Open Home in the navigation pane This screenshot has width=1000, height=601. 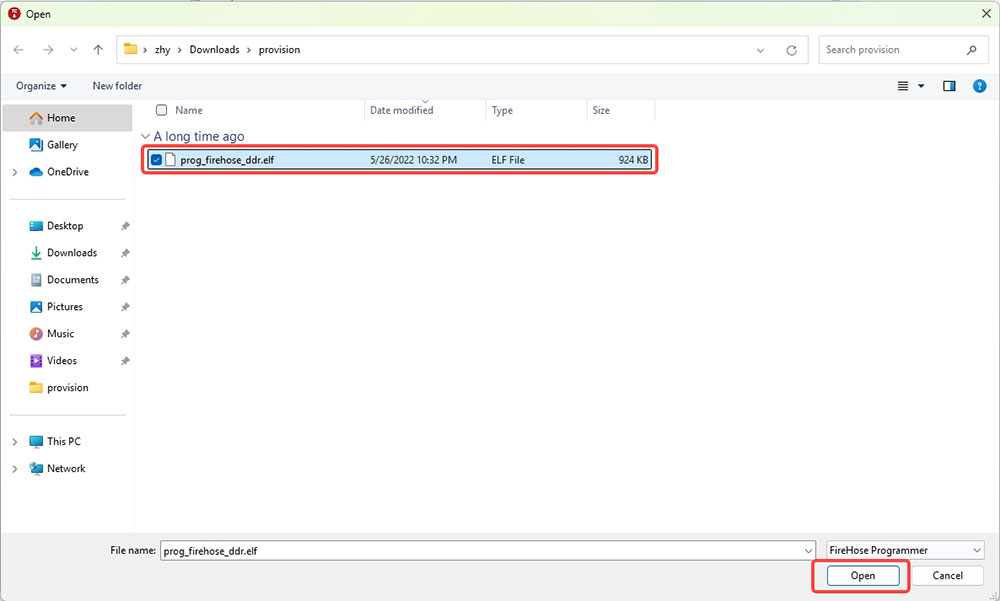68,118
